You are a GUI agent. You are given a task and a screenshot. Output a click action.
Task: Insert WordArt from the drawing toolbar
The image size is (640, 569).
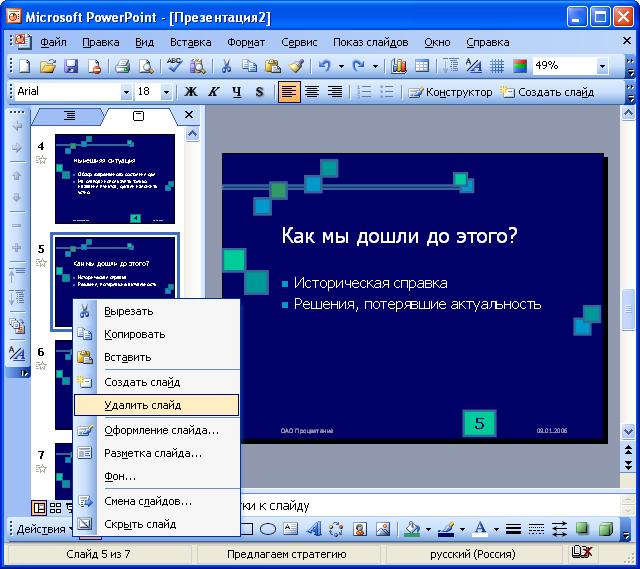pyautogui.click(x=314, y=528)
